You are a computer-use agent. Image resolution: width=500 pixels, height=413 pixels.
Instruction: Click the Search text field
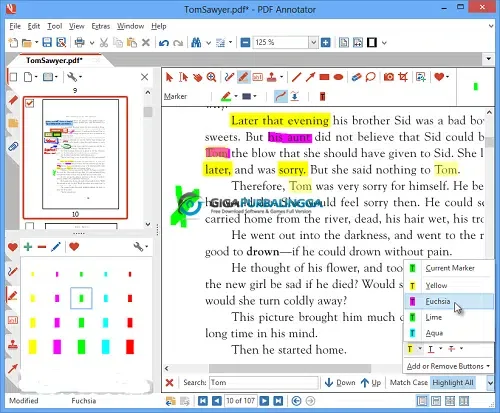tap(264, 382)
